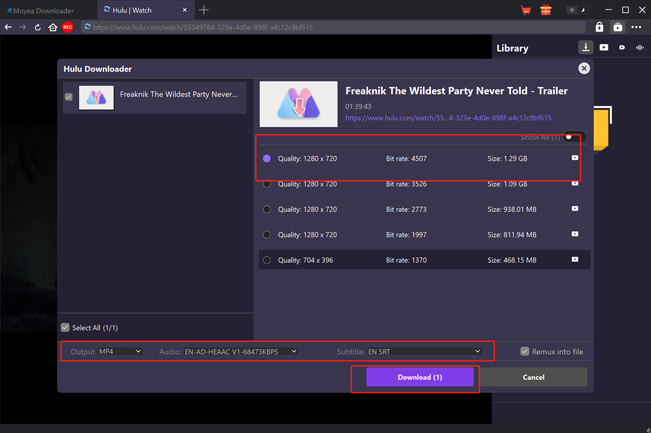Click video icon on 468.15 MB row
Screen dimensions: 651x433
[x=575, y=259]
